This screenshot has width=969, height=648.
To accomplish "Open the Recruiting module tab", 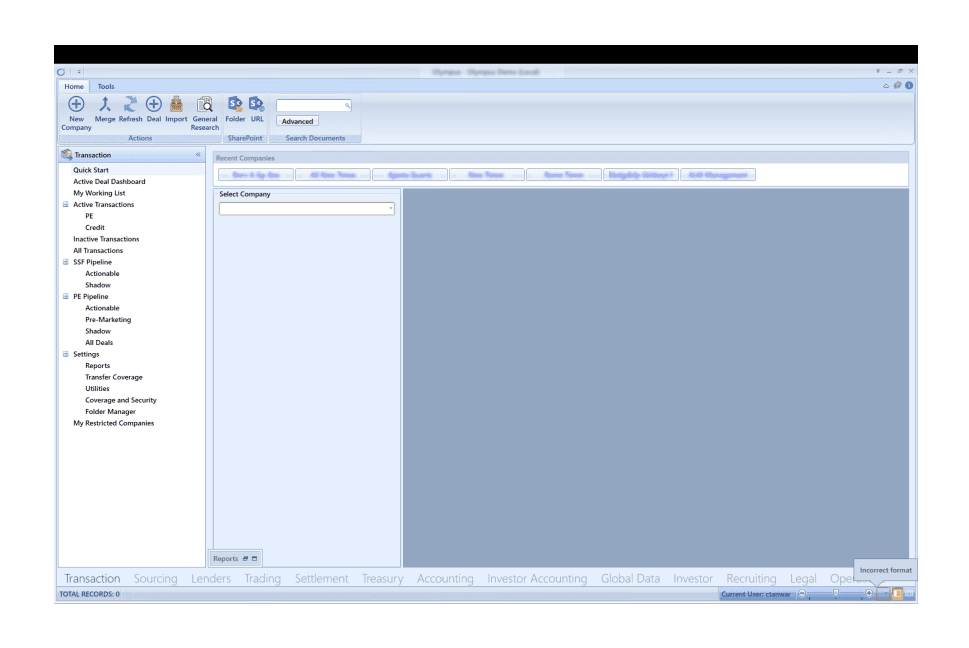I will 751,579.
